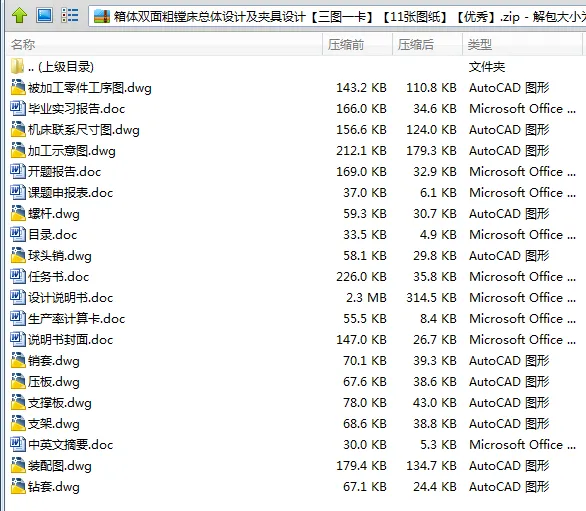Click DWG icon of 支架.dwg

18,423
